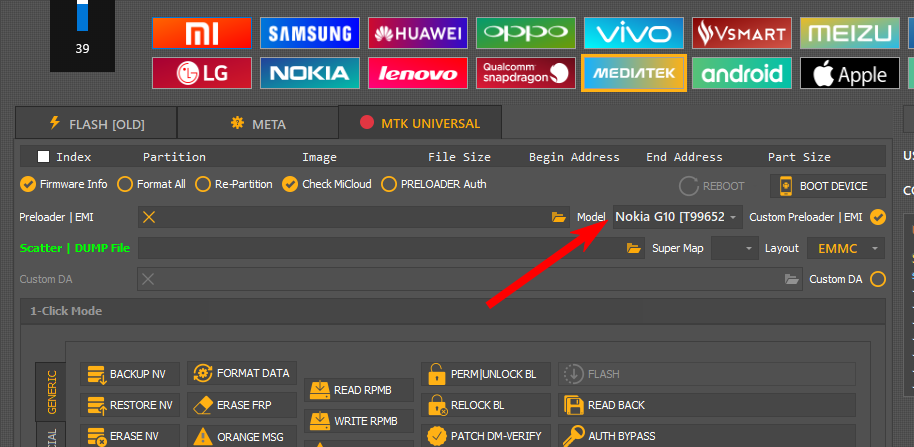Toggle Custom Preloader EMI checkmark

coord(877,217)
